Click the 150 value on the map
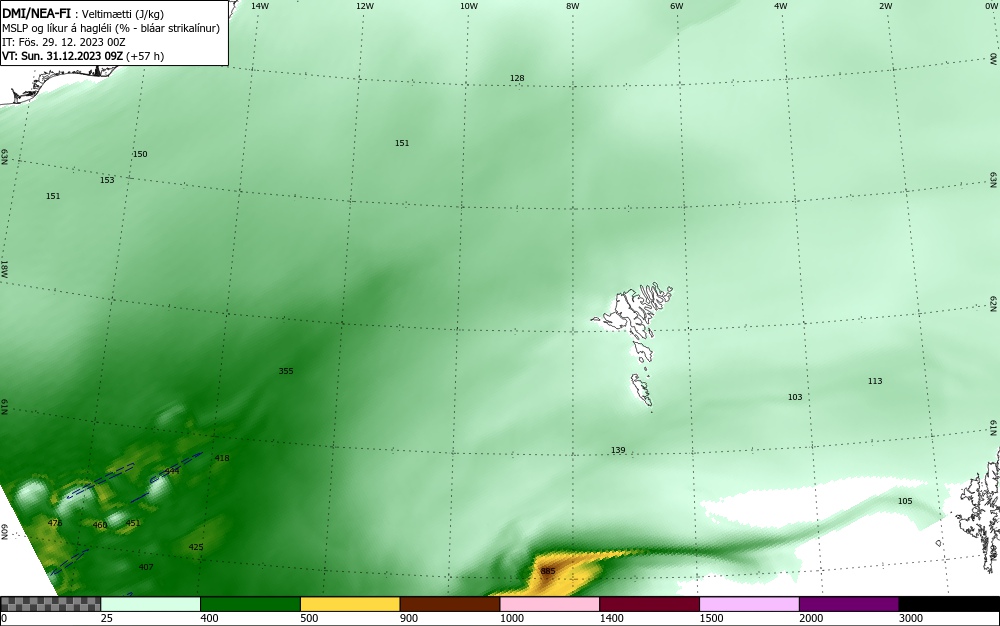 pyautogui.click(x=140, y=154)
